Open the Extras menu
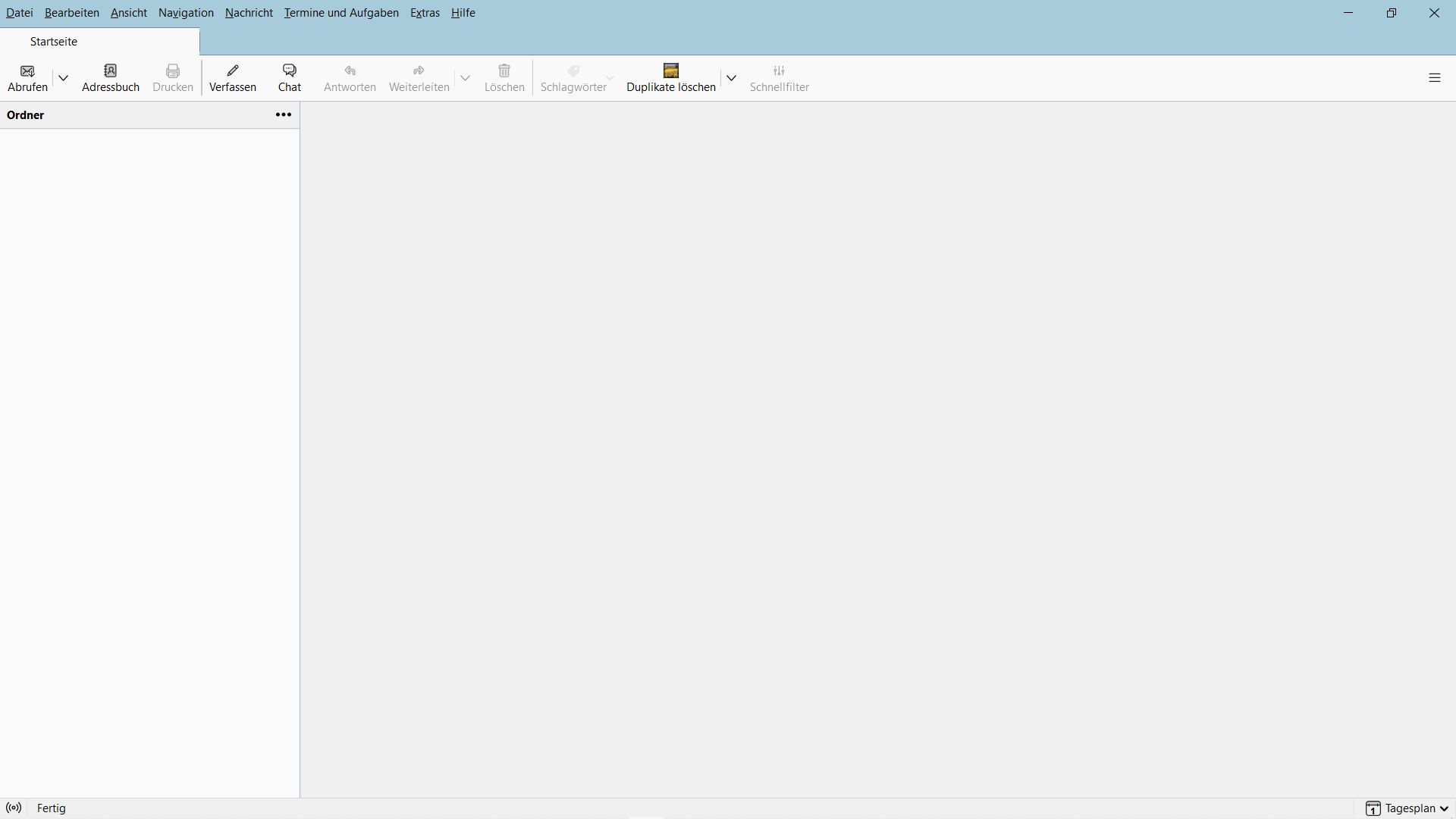The width and height of the screenshot is (1456, 819). [425, 13]
